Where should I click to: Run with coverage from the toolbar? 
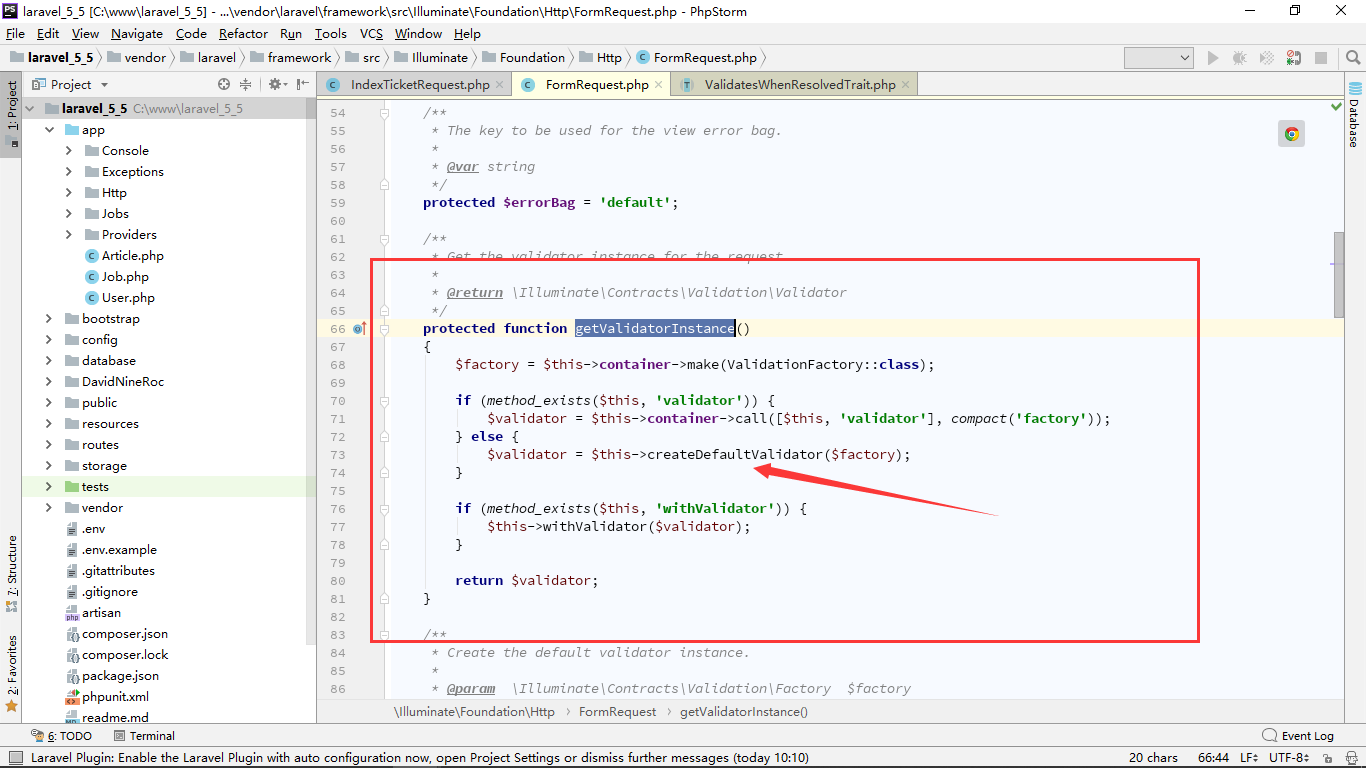point(1267,58)
